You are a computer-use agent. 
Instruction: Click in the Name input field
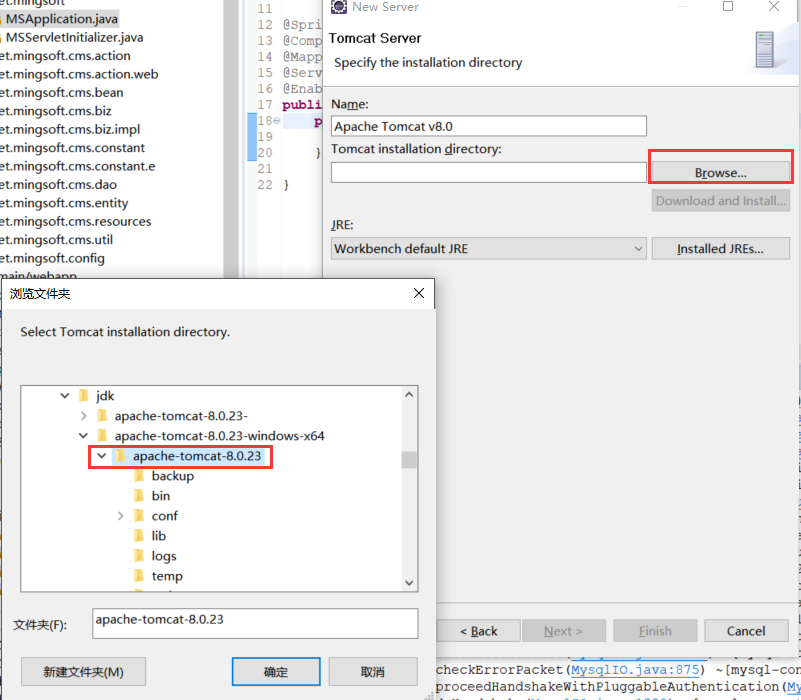[488, 126]
